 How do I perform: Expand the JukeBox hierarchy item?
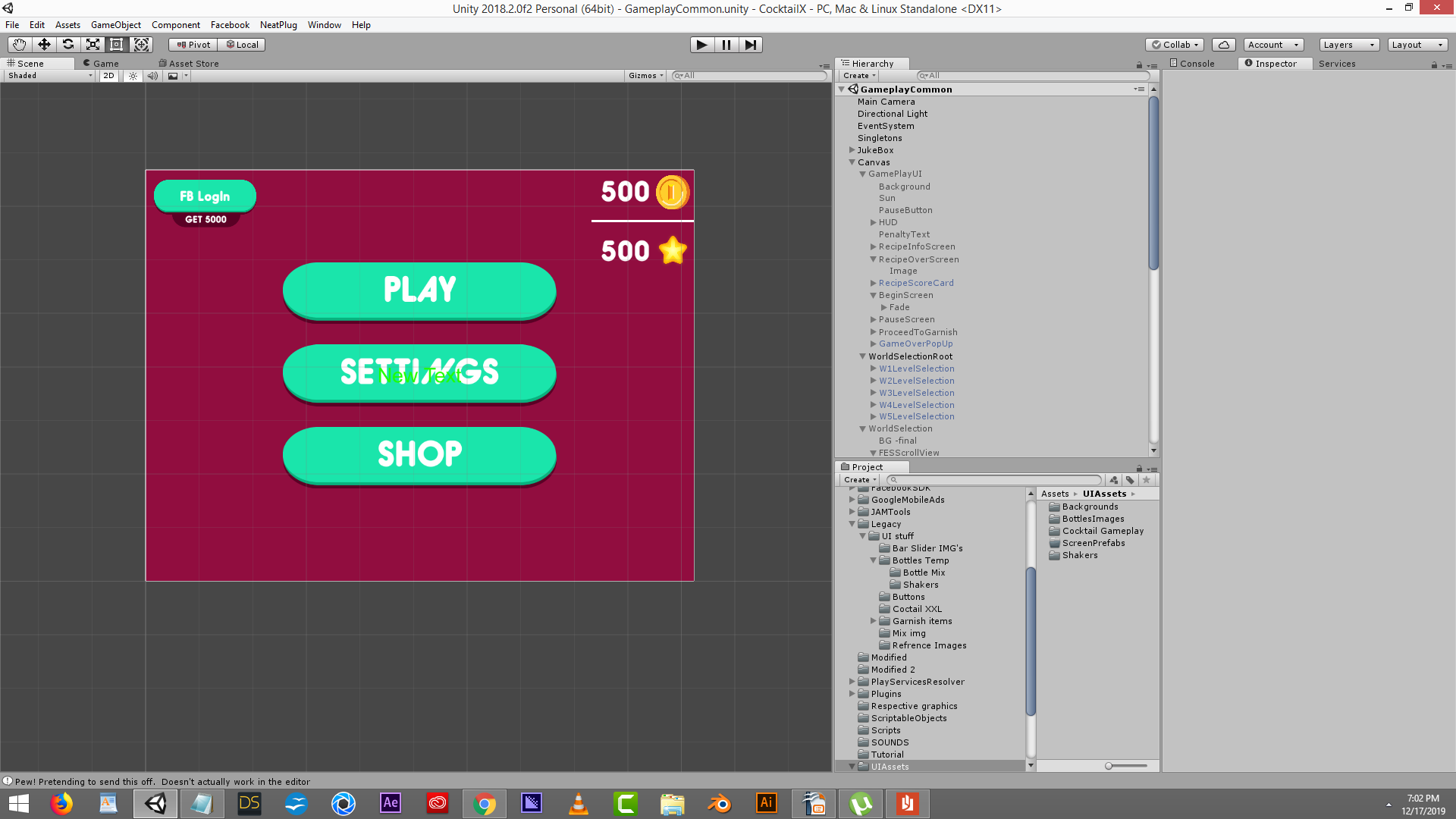tap(852, 150)
